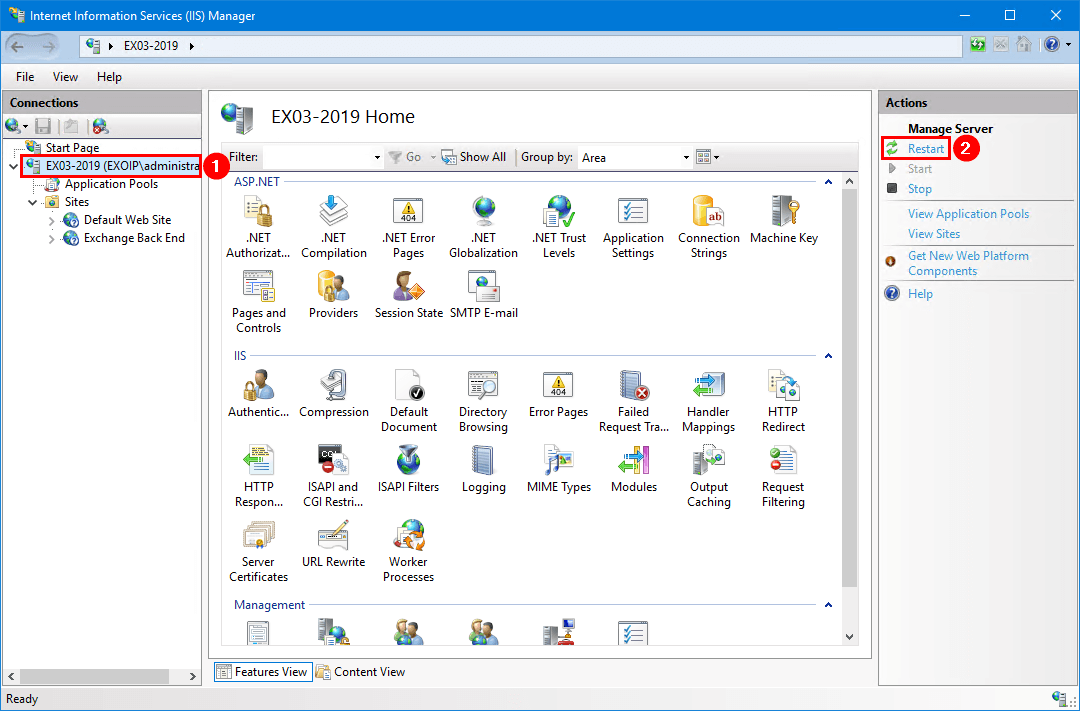Switch to Features View tab
Screen dimensions: 1080x711
tap(263, 672)
